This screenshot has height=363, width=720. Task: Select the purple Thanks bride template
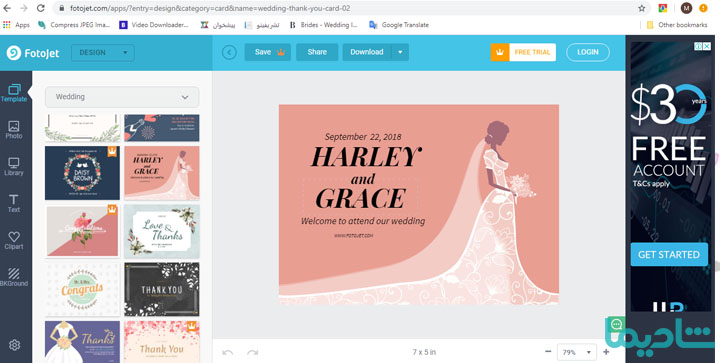pos(82,342)
